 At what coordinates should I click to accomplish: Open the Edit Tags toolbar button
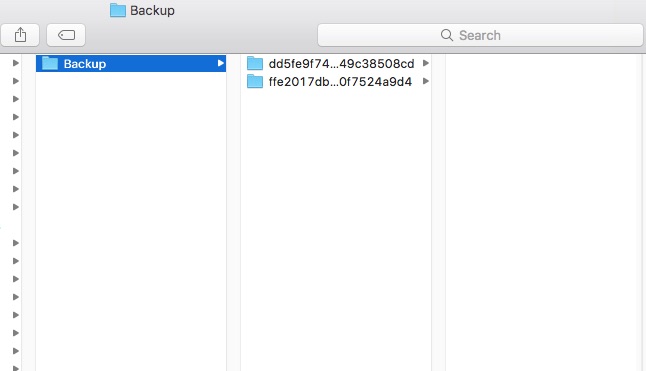(x=66, y=35)
